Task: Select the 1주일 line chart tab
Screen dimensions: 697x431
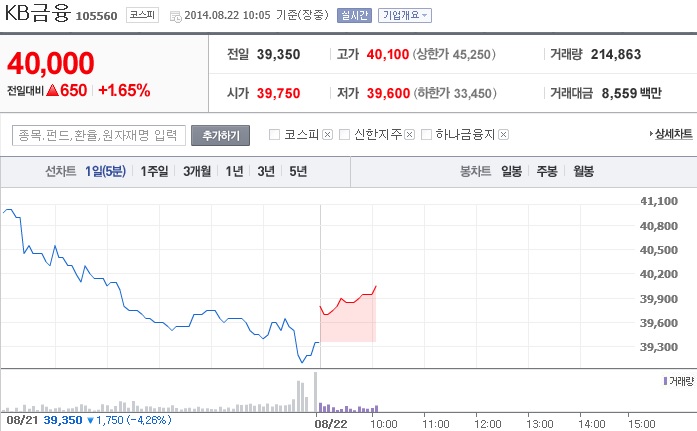Action: click(154, 171)
